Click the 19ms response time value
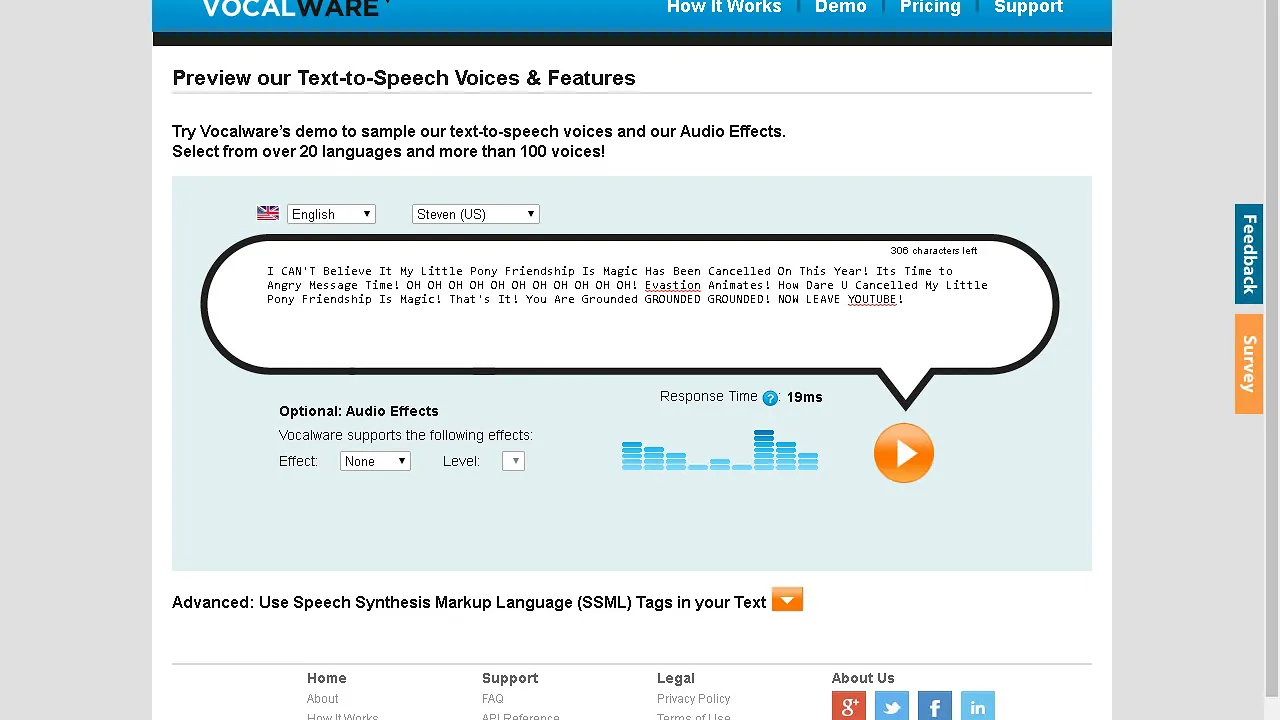 [804, 397]
